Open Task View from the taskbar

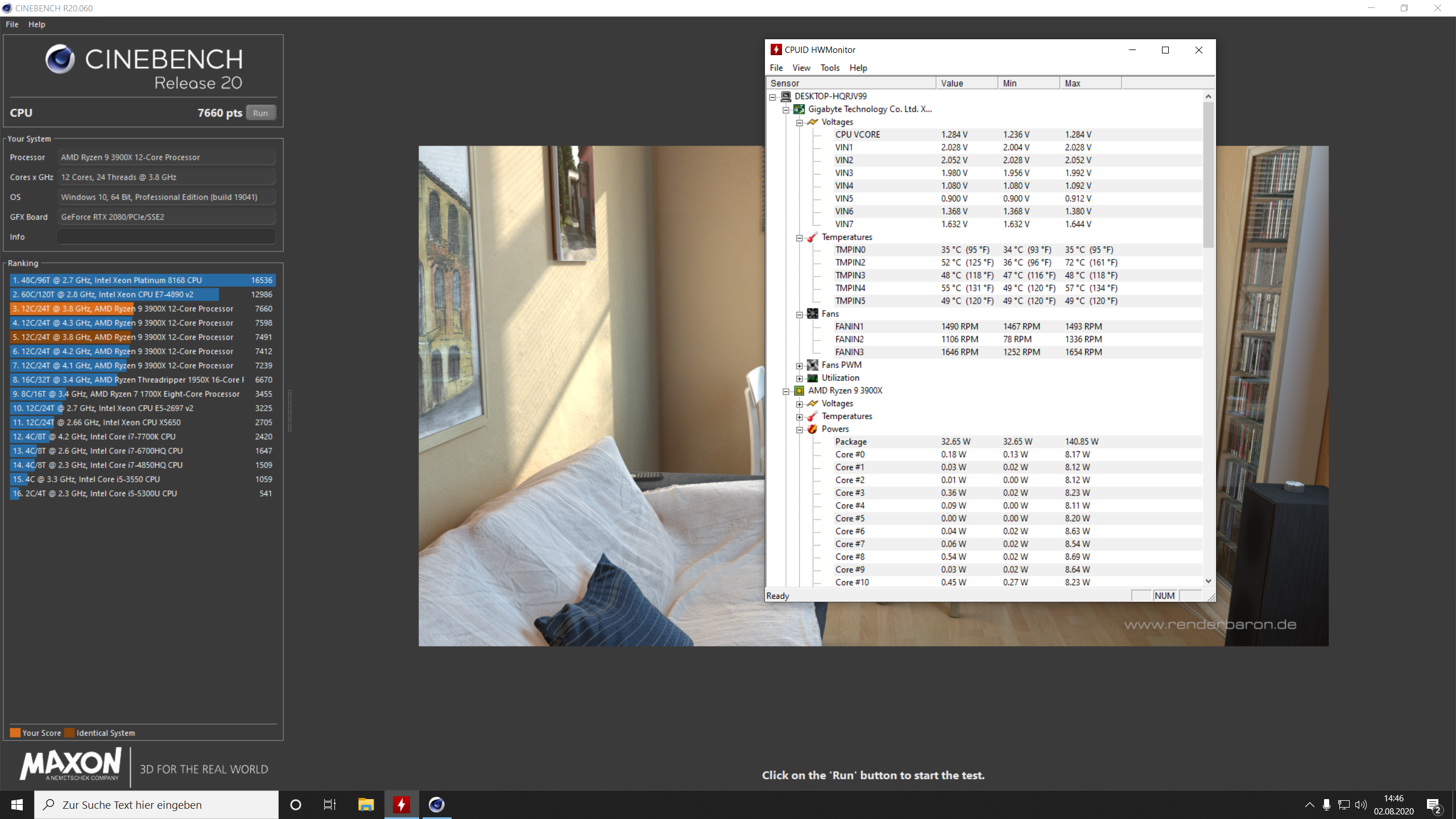click(330, 805)
